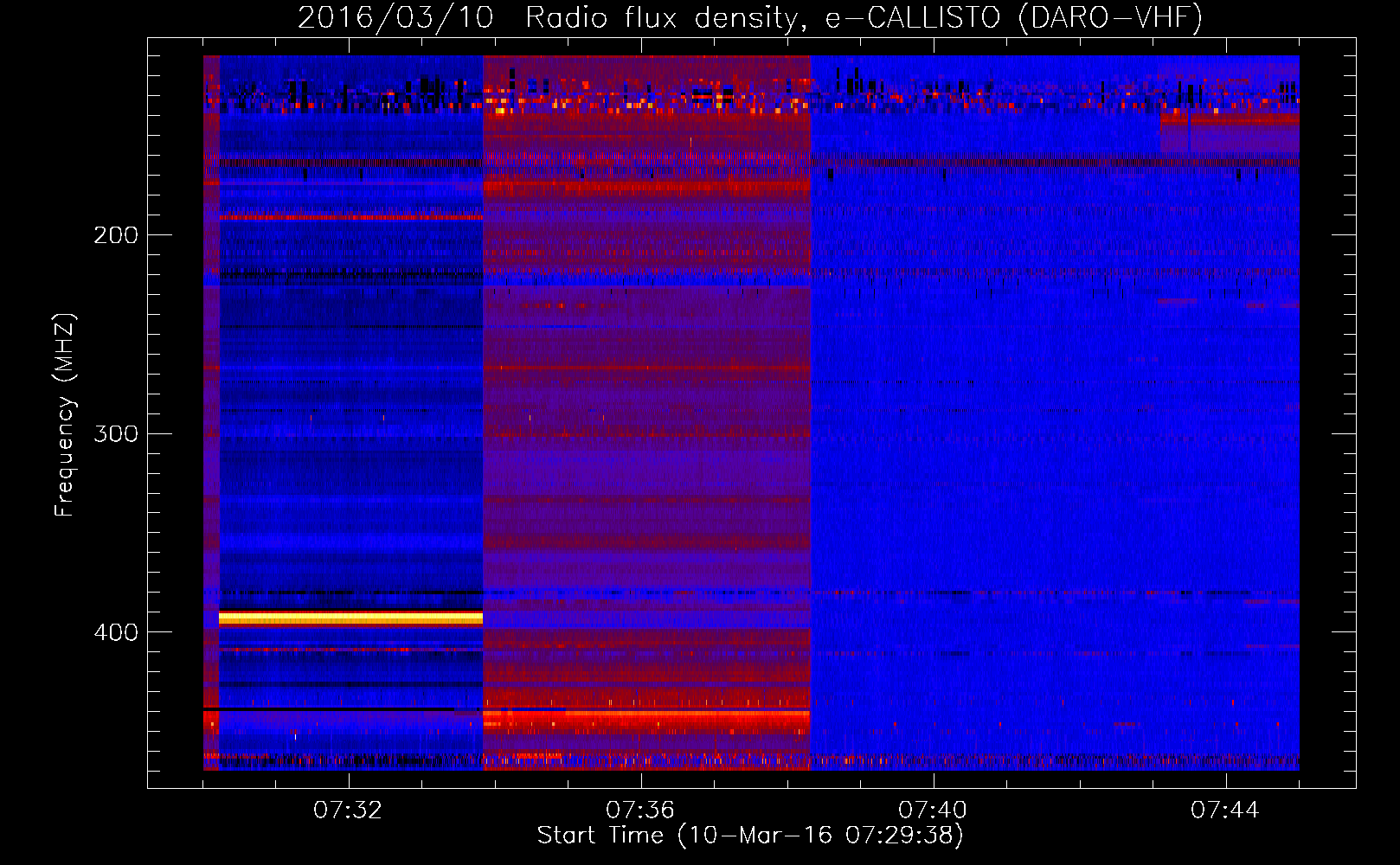Click the 07:36 time tick label
The width and height of the screenshot is (1400, 865).
pos(640,811)
